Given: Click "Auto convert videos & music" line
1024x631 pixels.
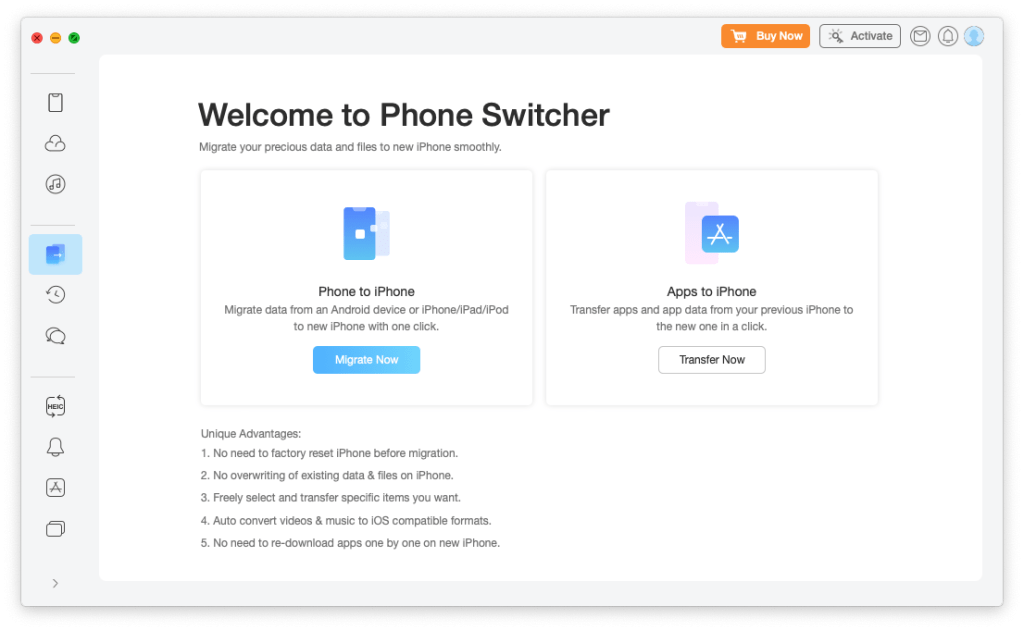Looking at the screenshot, I should (x=345, y=521).
